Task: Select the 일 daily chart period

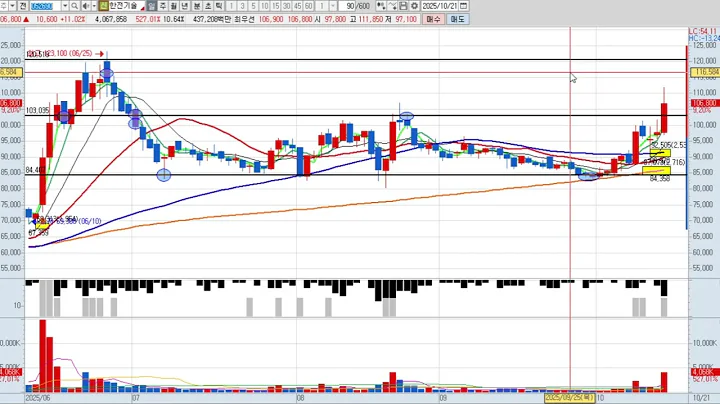Action: 152,6
